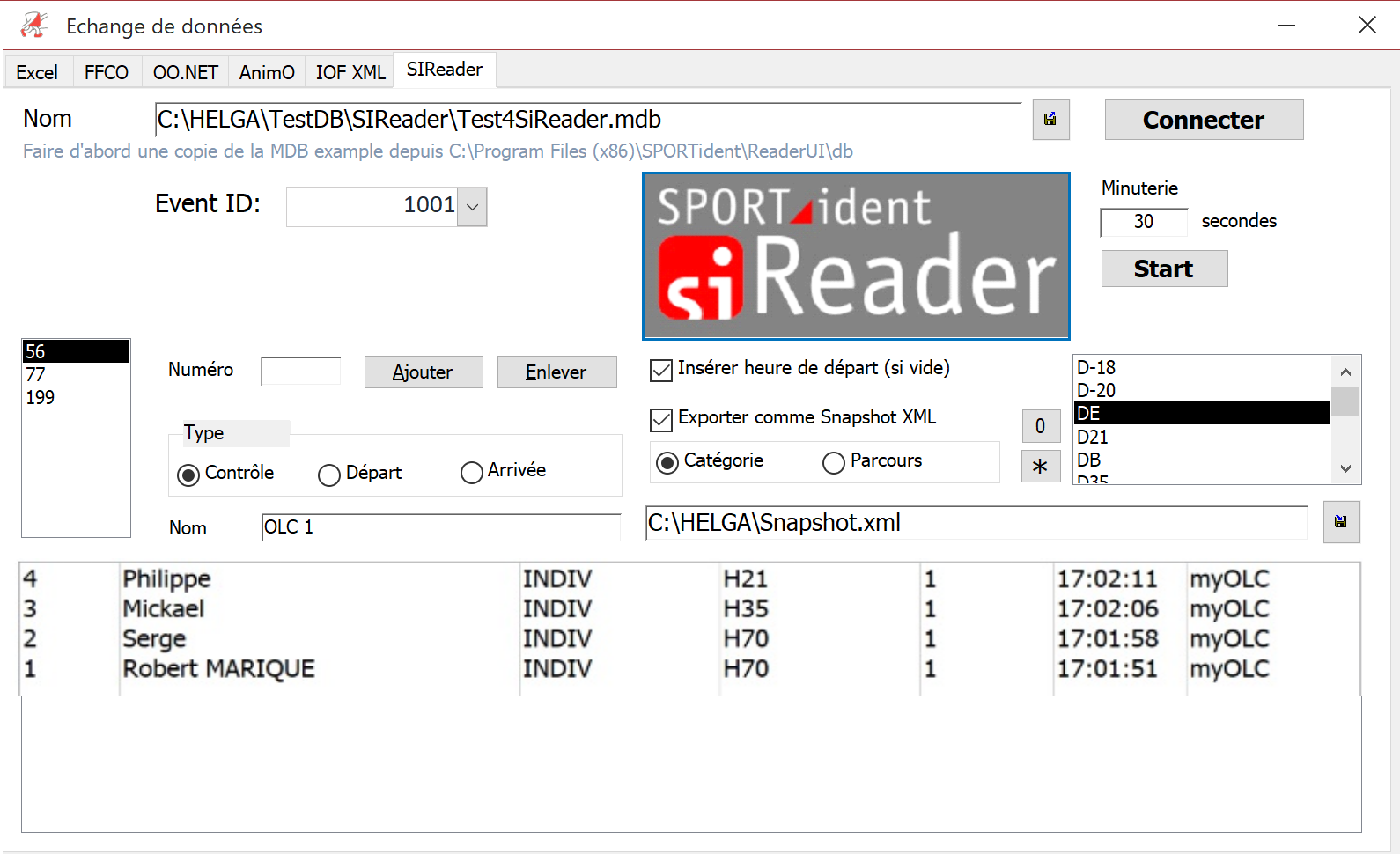Select the Parcours radio button

tap(834, 463)
